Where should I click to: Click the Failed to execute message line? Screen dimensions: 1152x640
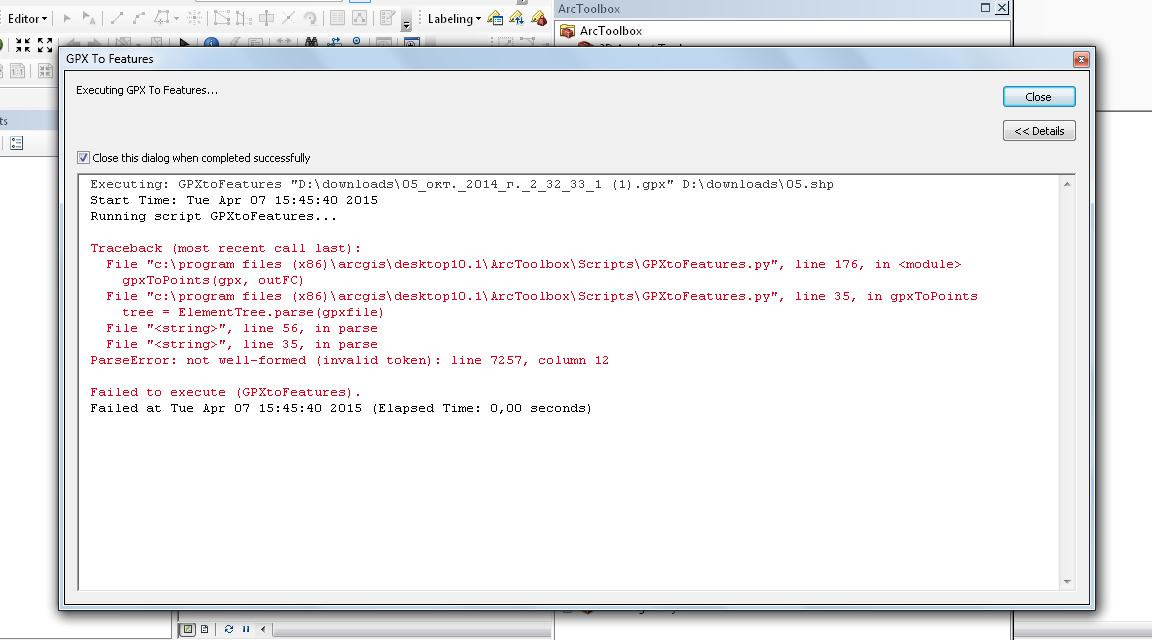[226, 392]
